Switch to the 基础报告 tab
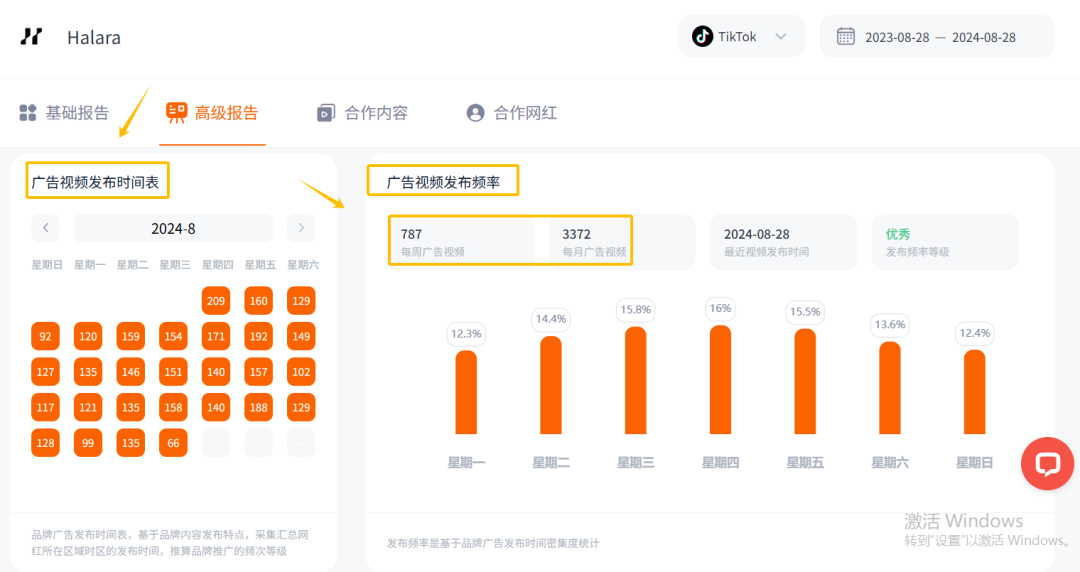This screenshot has height=572, width=1080. click(x=64, y=113)
